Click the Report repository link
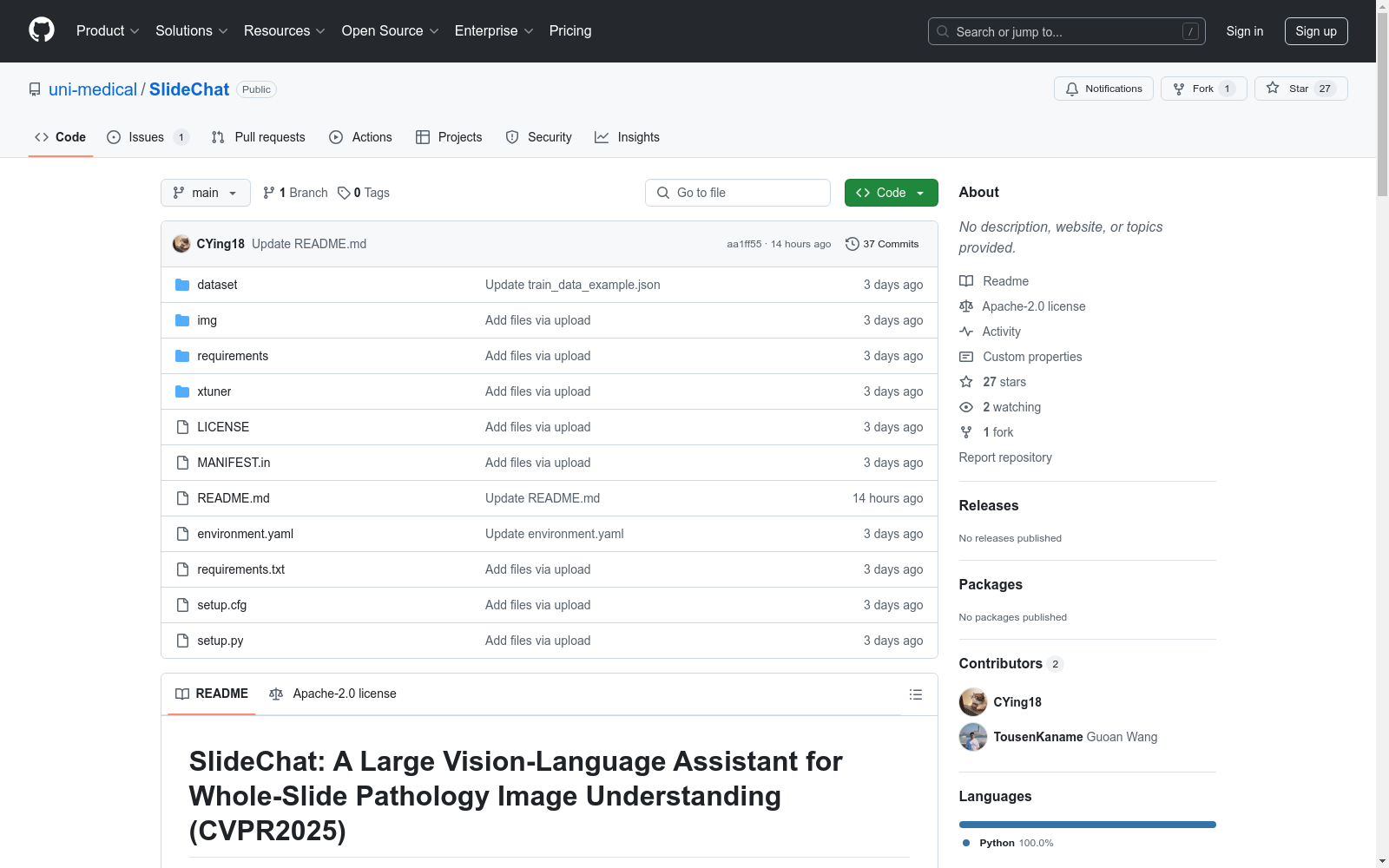 [x=1005, y=457]
